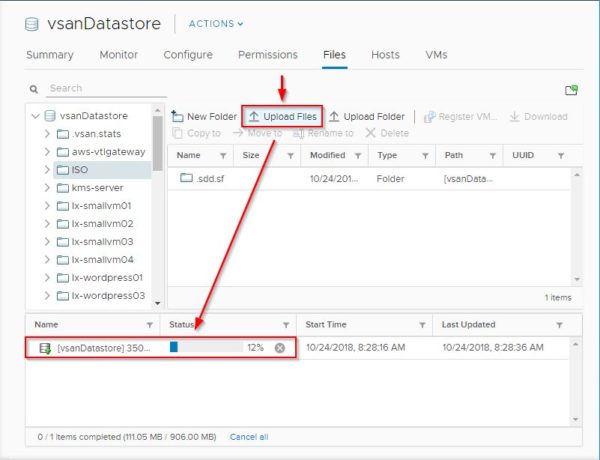Click the datastore icon beside vsanDatastore title
The image size is (600, 460).
[x=31, y=24]
